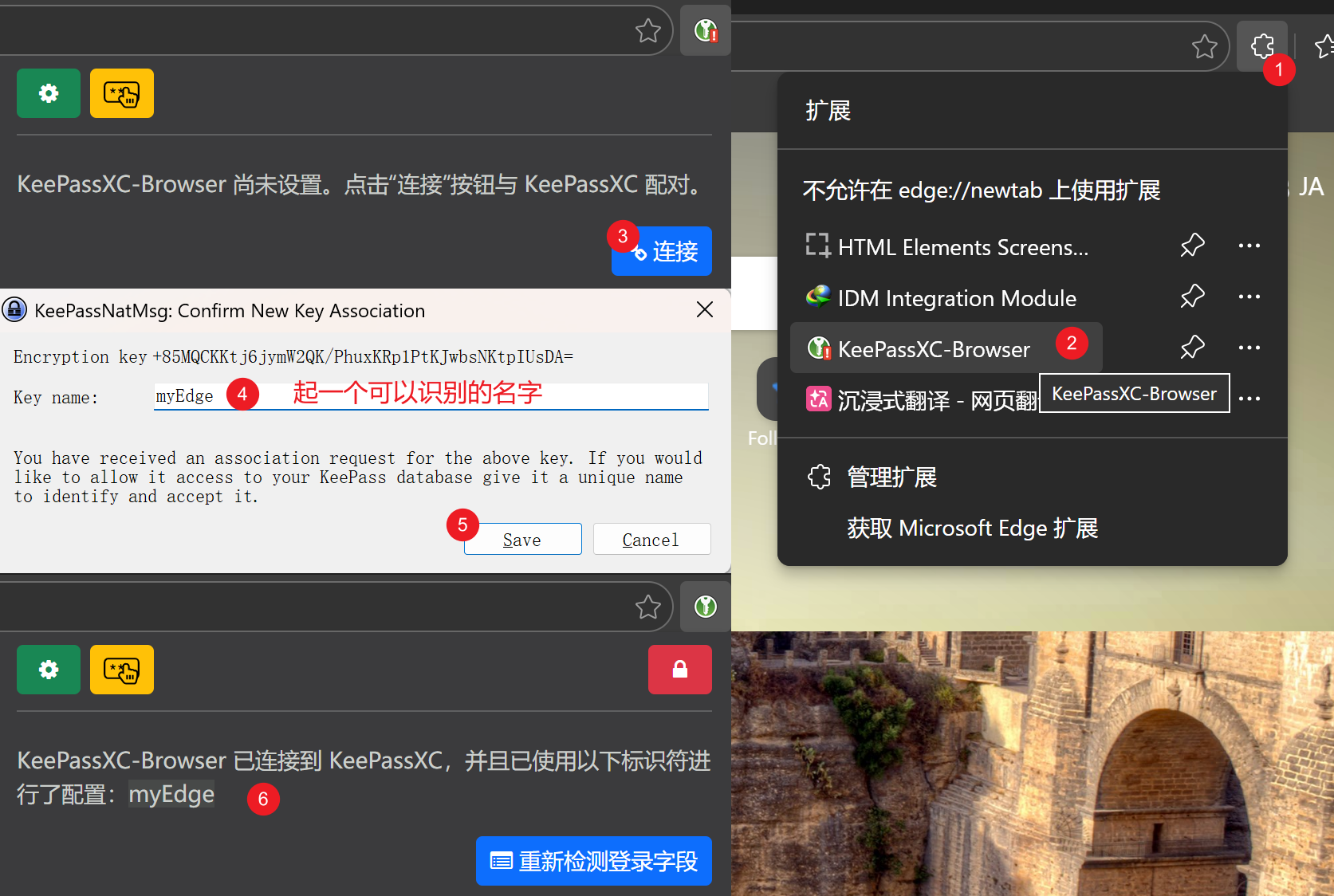The image size is (1334, 896).
Task: Click 获取 Microsoft Edge 扩展 link
Action: tap(972, 529)
